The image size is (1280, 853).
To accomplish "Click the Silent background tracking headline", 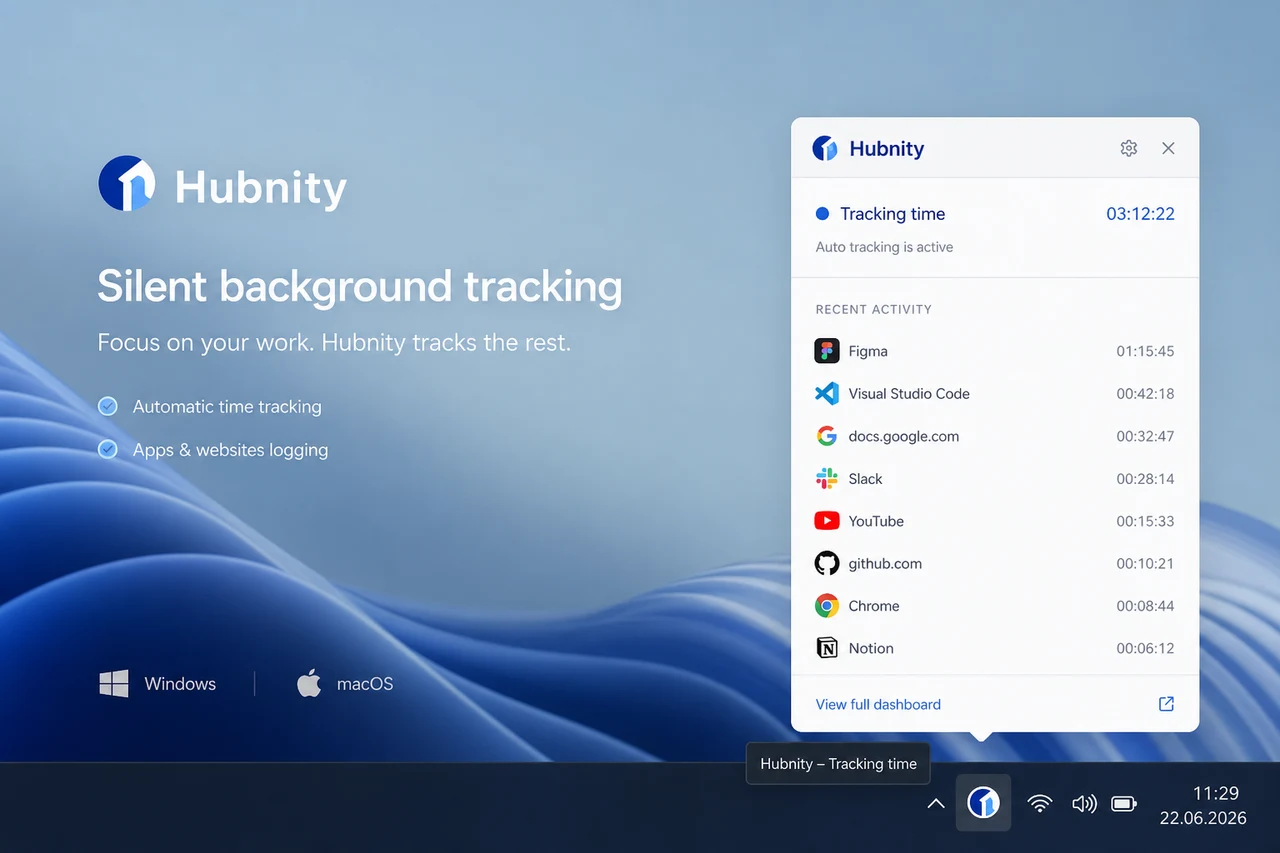I will [x=360, y=287].
